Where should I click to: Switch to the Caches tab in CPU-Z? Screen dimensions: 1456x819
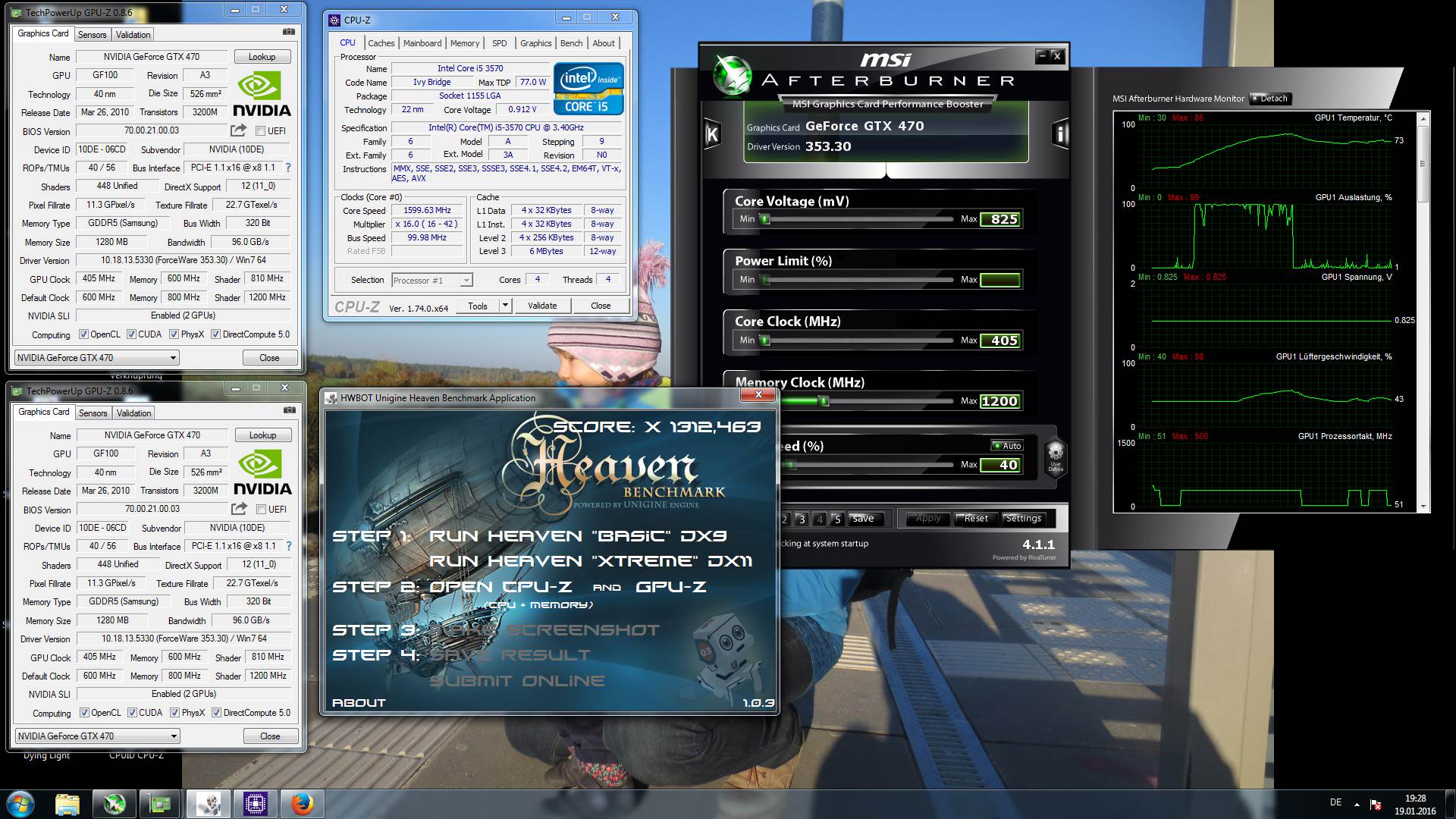click(381, 43)
